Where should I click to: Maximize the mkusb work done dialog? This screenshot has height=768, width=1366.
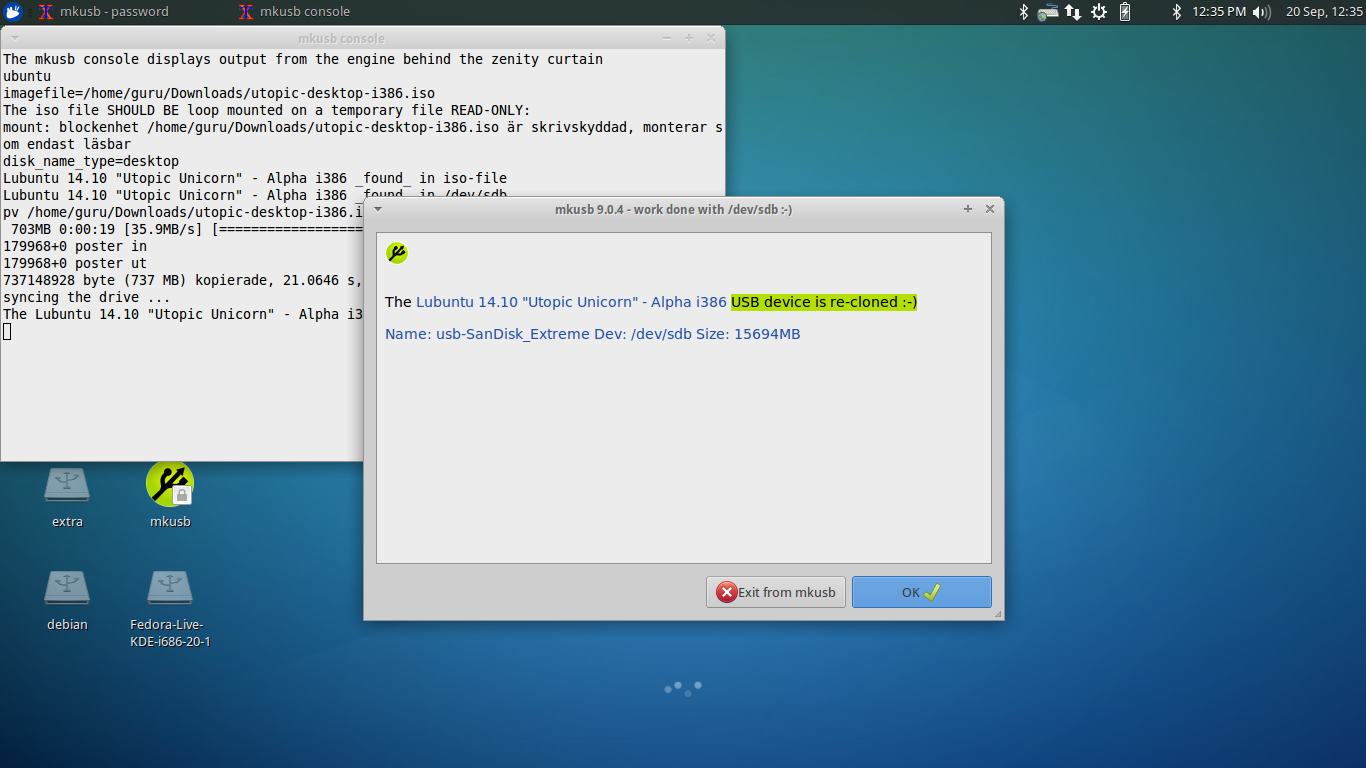pyautogui.click(x=968, y=209)
